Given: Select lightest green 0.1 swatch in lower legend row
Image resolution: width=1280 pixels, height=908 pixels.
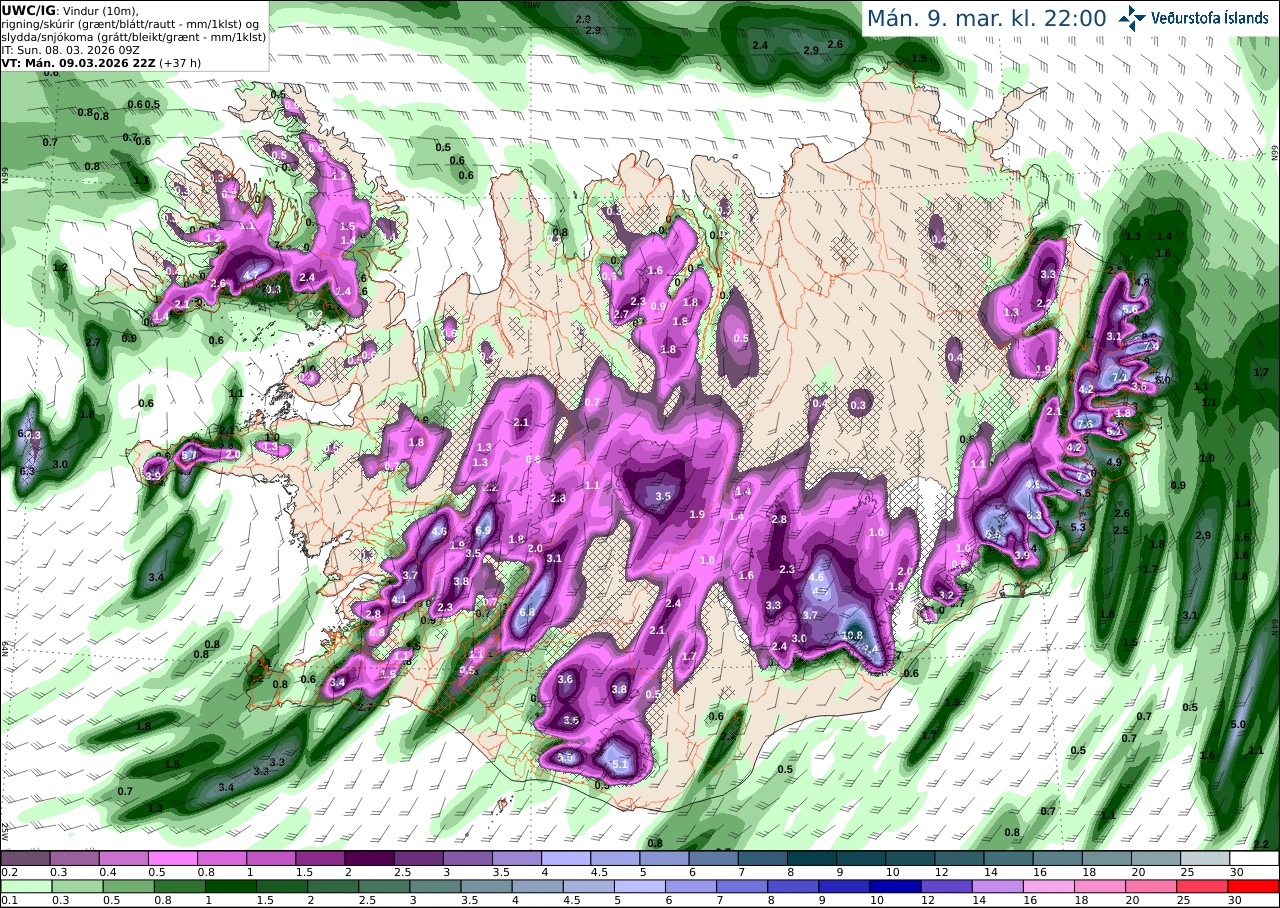Looking at the screenshot, I should click(25, 886).
